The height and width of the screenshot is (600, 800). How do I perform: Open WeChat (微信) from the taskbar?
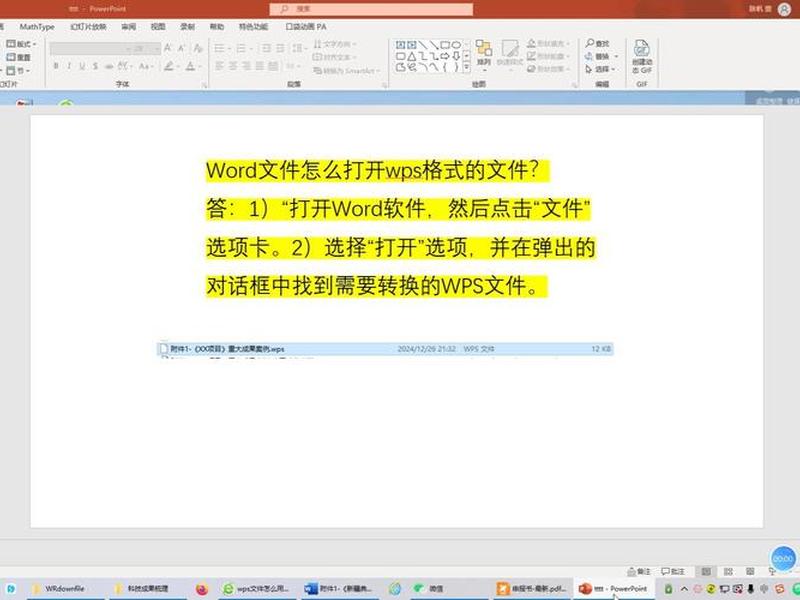(430, 589)
